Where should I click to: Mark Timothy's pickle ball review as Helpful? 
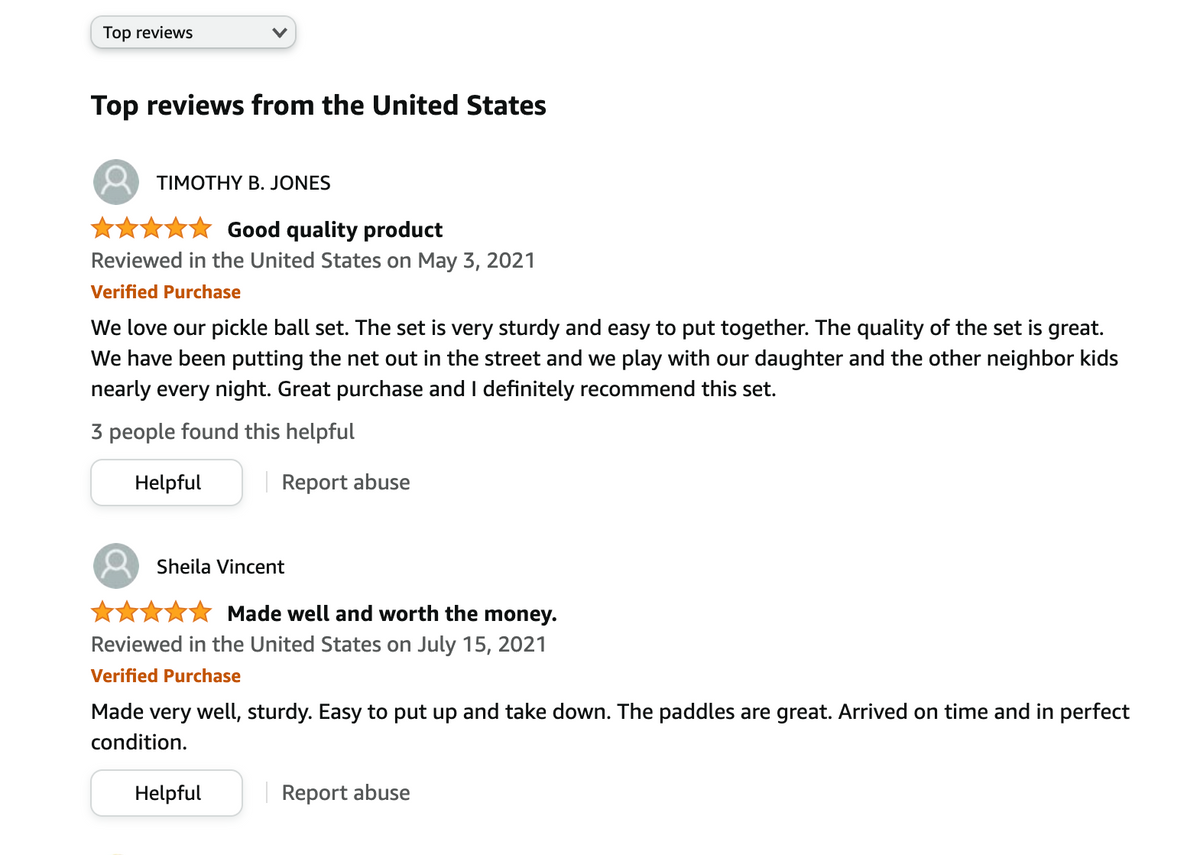tap(167, 483)
